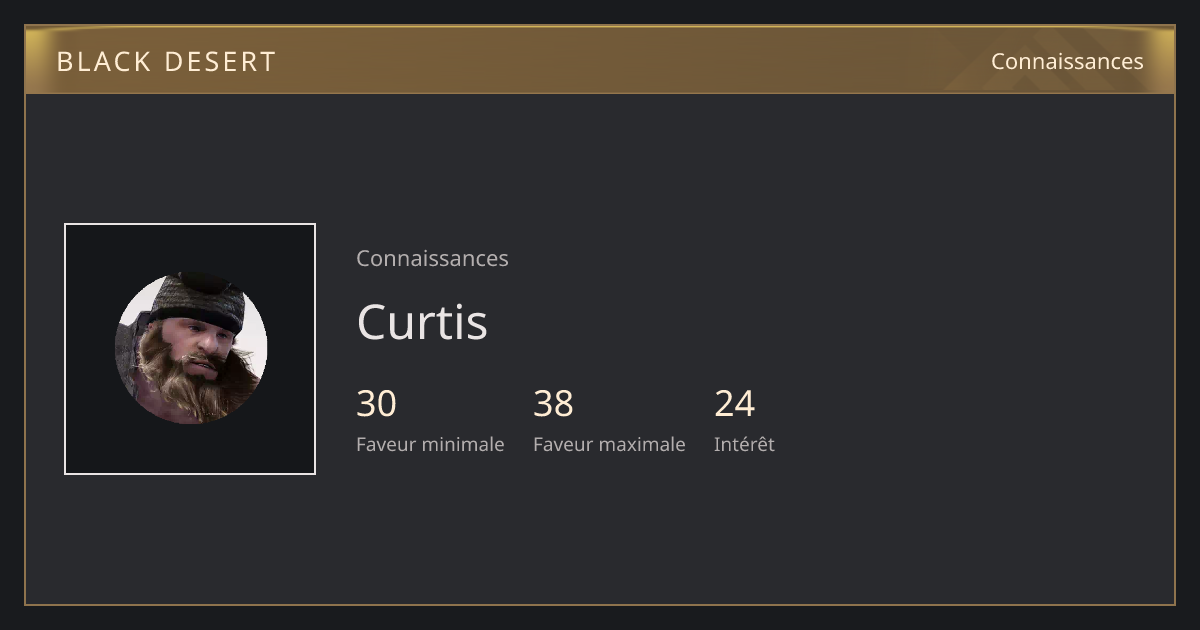Click the decorative chevron pattern in header
This screenshot has width=1200, height=630.
click(1060, 60)
